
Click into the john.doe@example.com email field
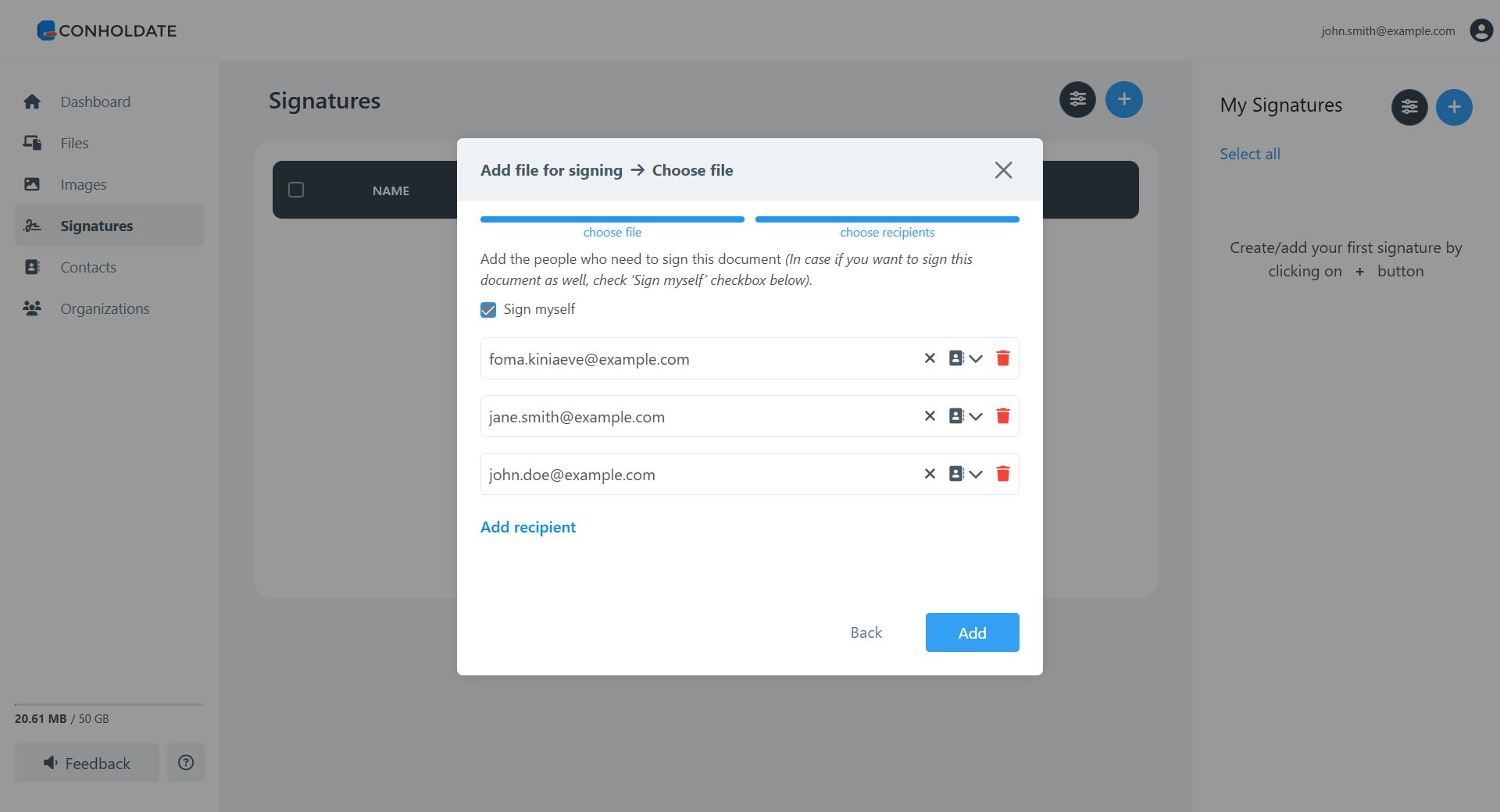695,475
